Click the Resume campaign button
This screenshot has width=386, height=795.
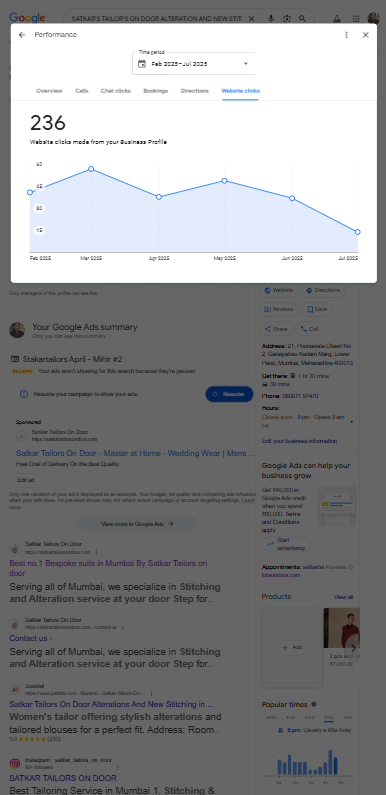[229, 394]
